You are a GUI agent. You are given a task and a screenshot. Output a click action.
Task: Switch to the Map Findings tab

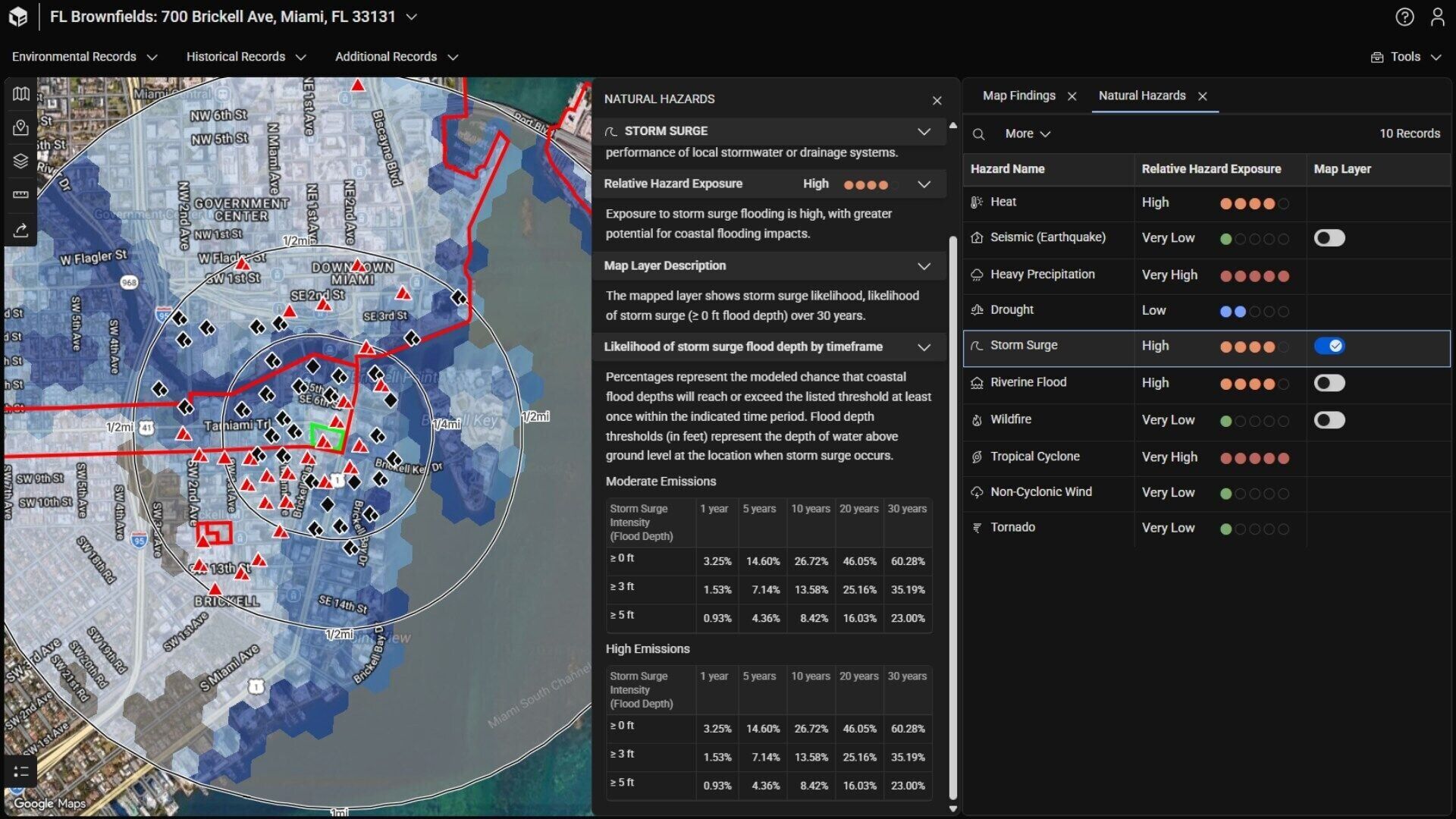[1018, 96]
